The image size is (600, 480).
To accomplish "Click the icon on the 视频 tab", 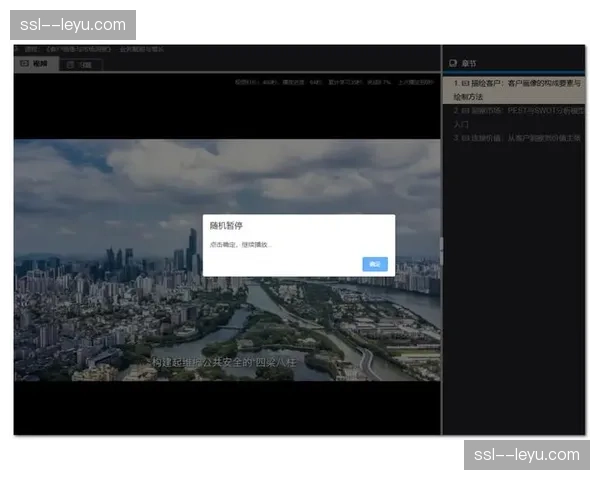I will [26, 64].
